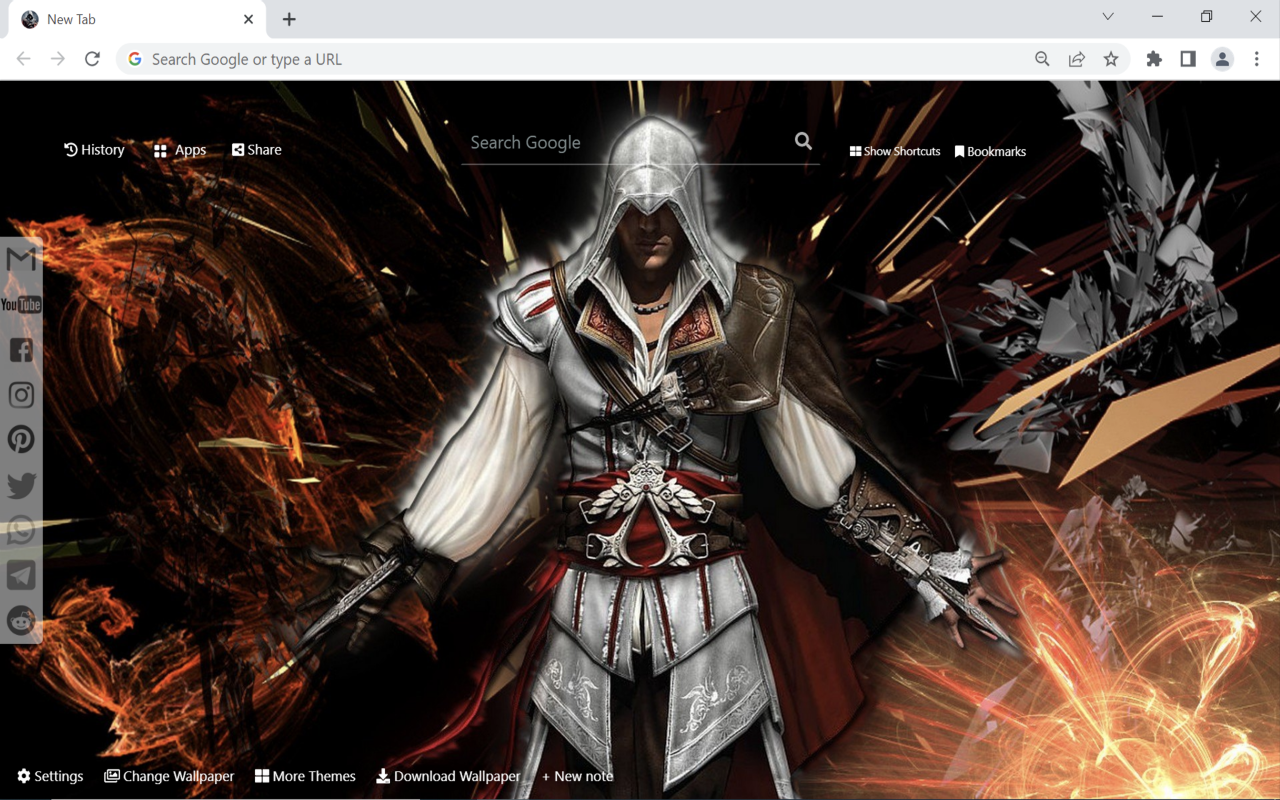The width and height of the screenshot is (1280, 800).
Task: Open Facebook from the sidebar
Action: (21, 350)
